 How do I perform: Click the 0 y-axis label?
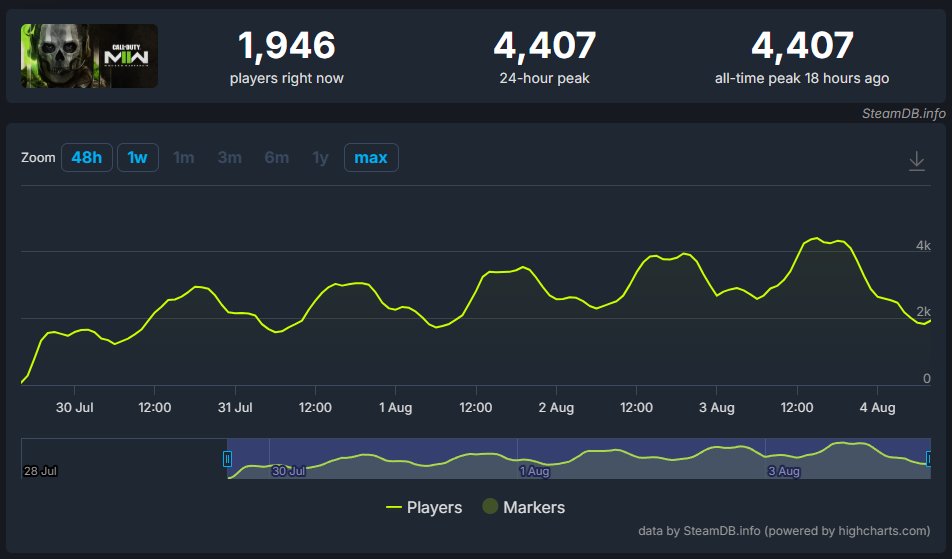[926, 379]
